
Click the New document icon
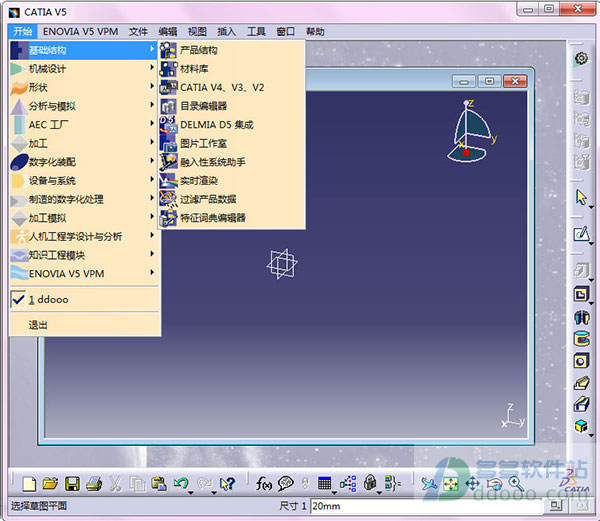point(30,484)
